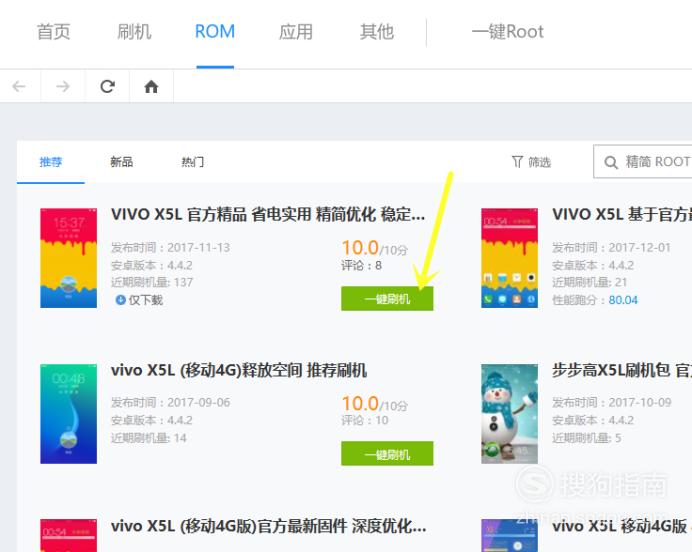Switch to the 热门 tab
The width and height of the screenshot is (692, 552).
(193, 162)
